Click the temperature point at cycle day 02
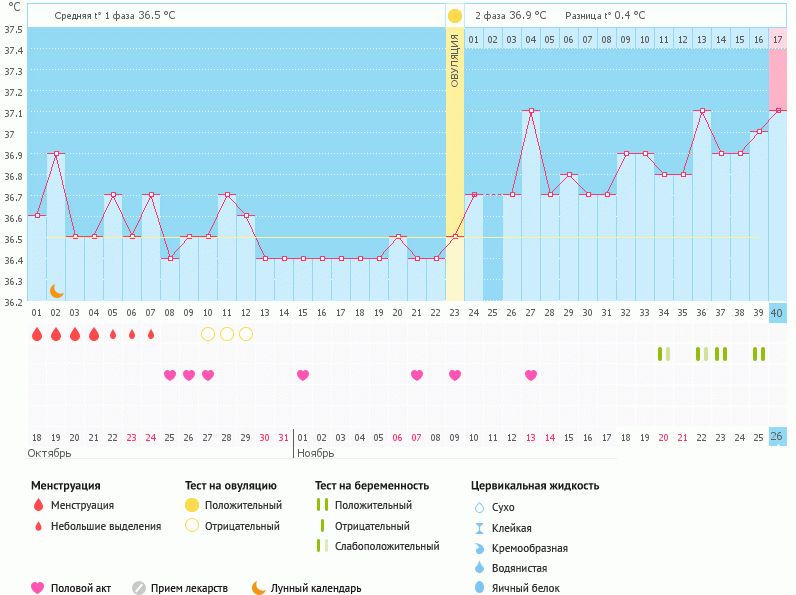Image resolution: width=796 pixels, height=595 pixels. click(56, 153)
